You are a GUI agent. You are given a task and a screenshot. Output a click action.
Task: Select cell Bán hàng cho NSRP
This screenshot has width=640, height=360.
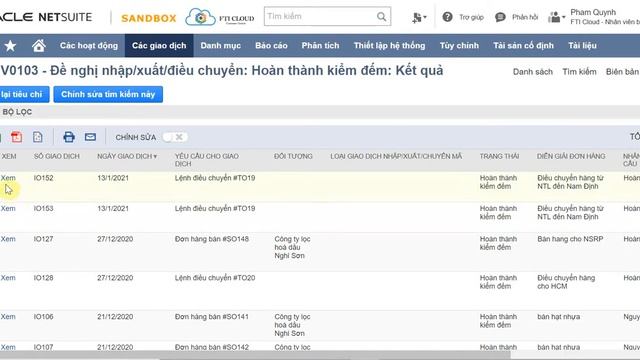click(570, 239)
